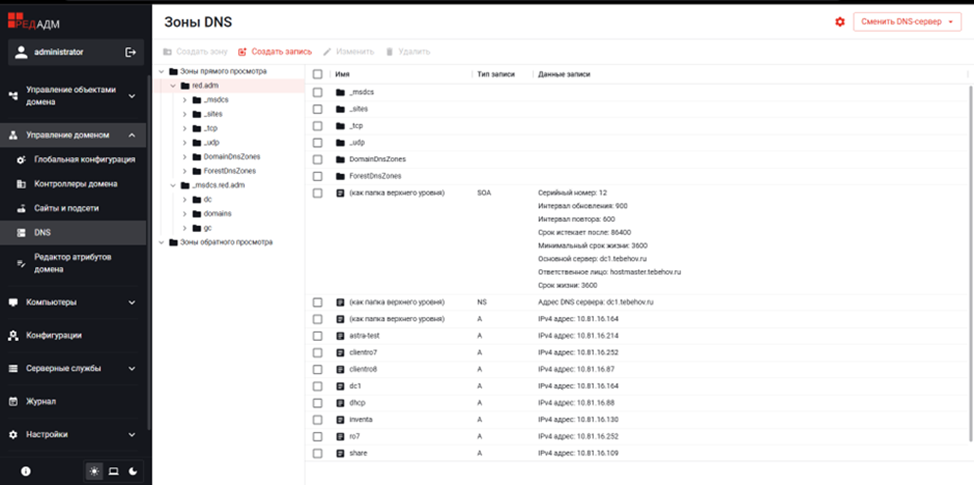Click the info icon in sidebar footer
Image resolution: width=974 pixels, height=485 pixels.
tap(26, 470)
